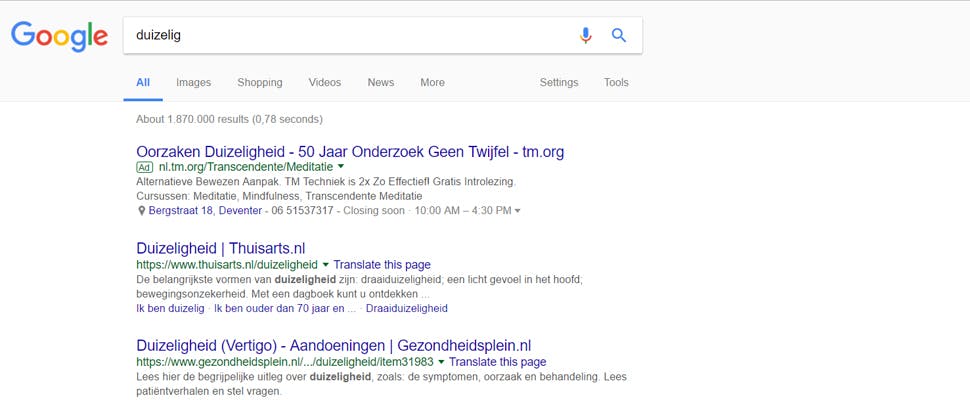
Task: Click the Ad label badge
Action: 145,167
